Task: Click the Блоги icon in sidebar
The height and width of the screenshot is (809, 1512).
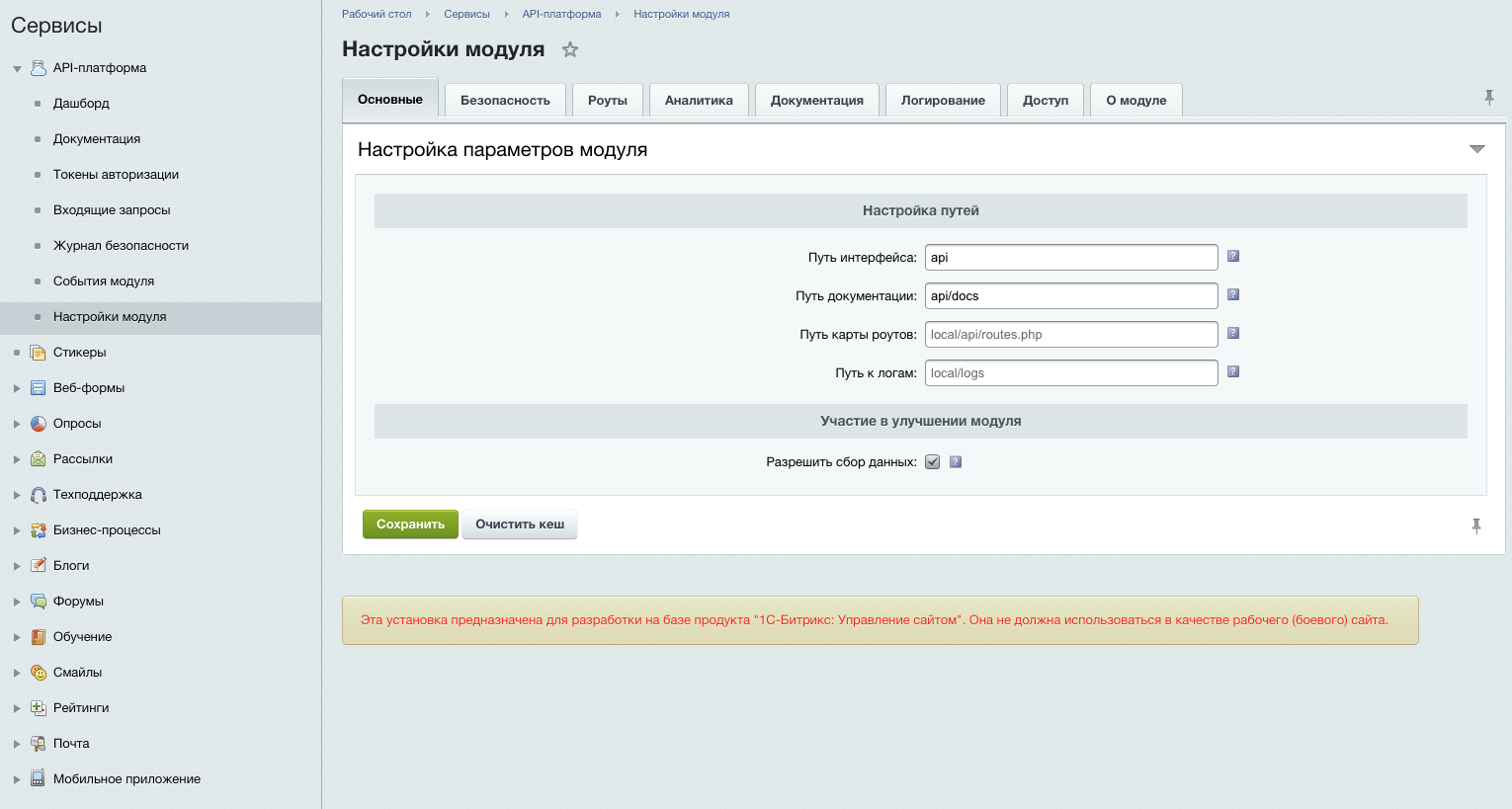Action: pyautogui.click(x=39, y=566)
